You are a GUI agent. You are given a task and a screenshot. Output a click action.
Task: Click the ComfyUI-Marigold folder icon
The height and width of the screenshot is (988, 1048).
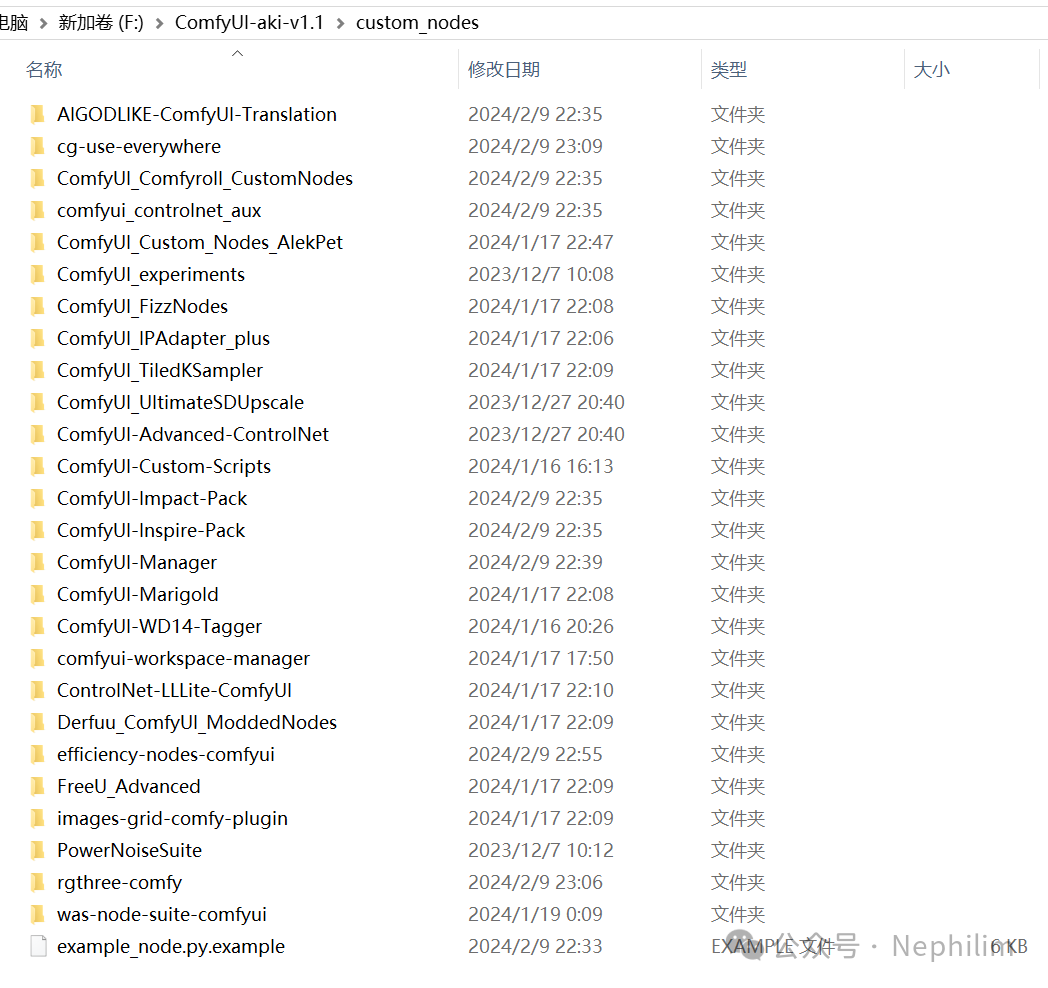(38, 595)
